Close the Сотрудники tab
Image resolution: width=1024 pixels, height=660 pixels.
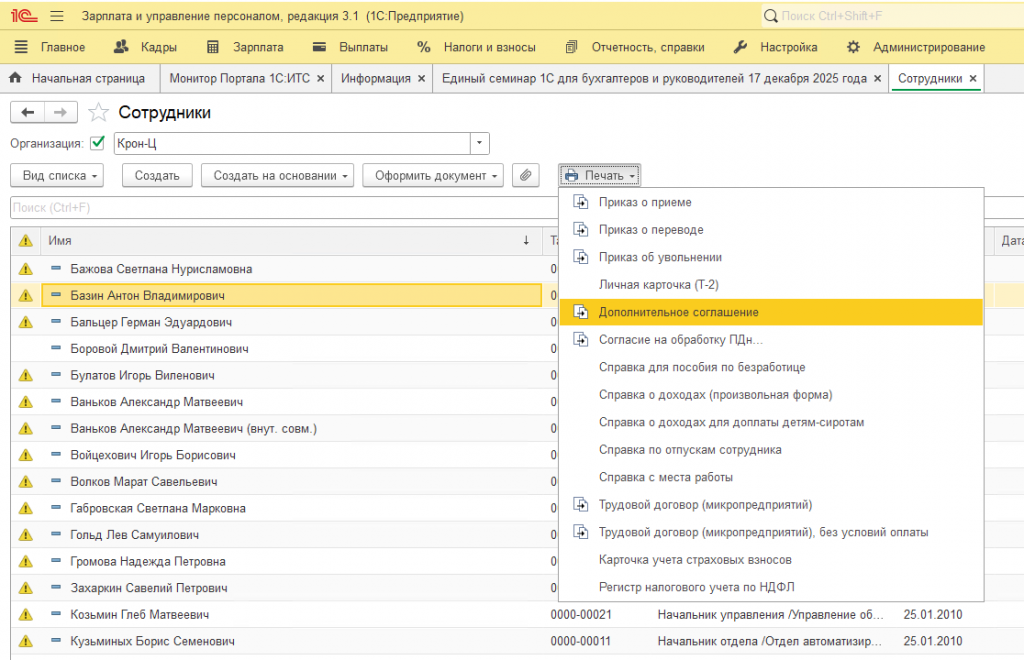pyautogui.click(x=973, y=78)
